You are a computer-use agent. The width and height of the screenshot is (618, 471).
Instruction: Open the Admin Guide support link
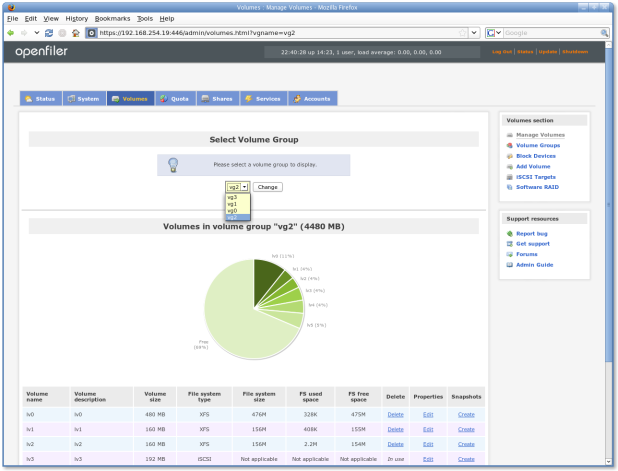point(534,265)
